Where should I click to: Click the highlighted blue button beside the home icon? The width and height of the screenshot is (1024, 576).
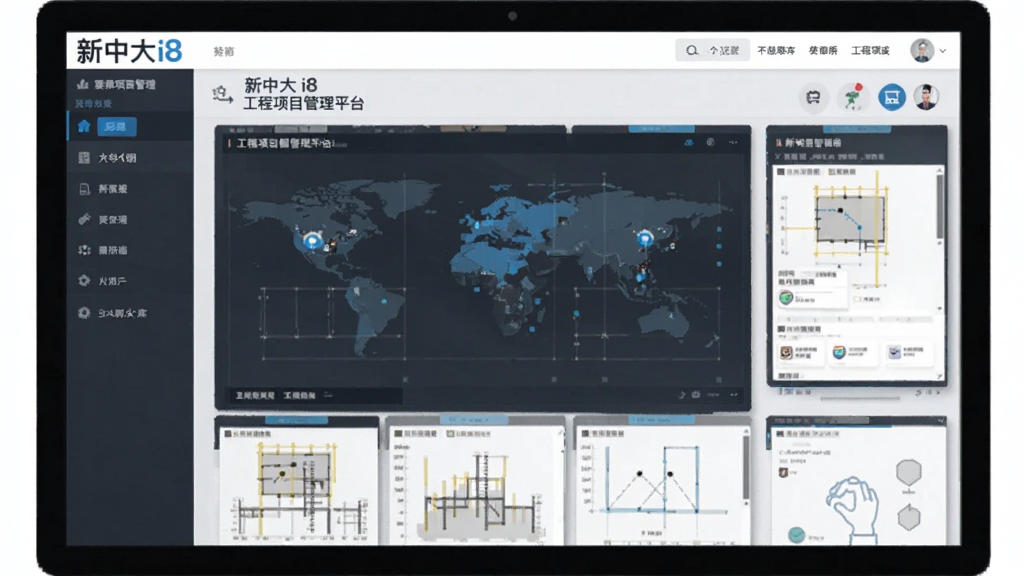pyautogui.click(x=117, y=127)
